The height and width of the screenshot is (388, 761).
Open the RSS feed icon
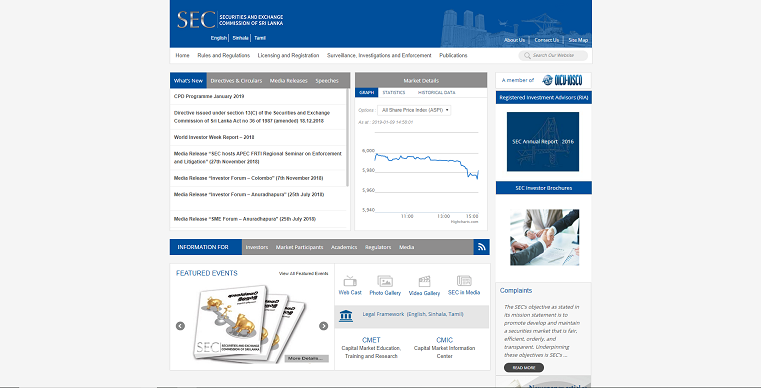click(481, 247)
